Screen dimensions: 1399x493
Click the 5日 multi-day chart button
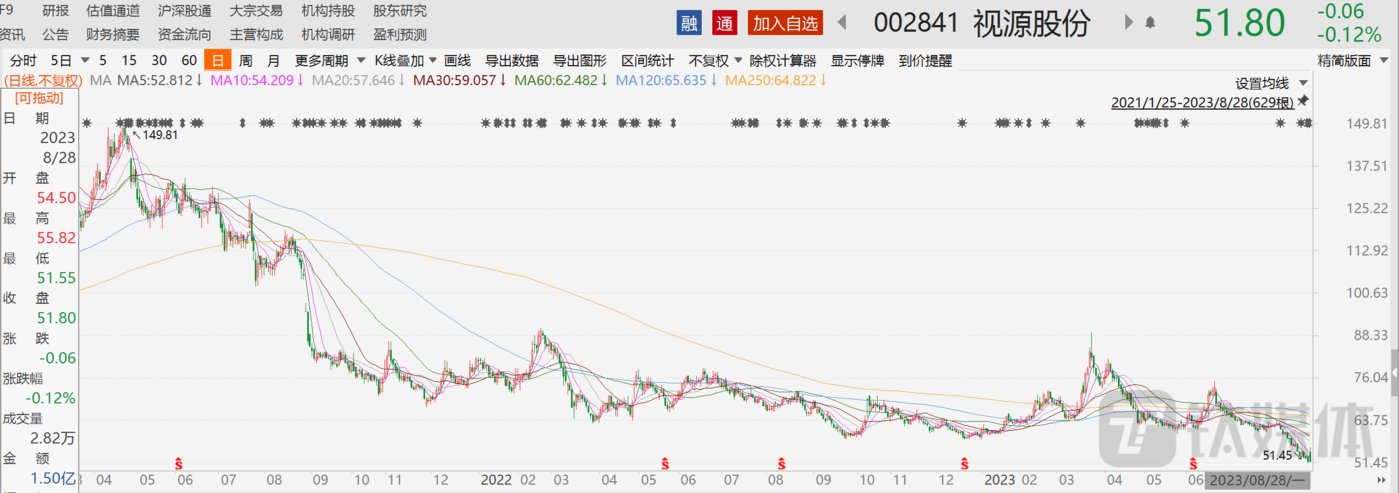[61, 60]
